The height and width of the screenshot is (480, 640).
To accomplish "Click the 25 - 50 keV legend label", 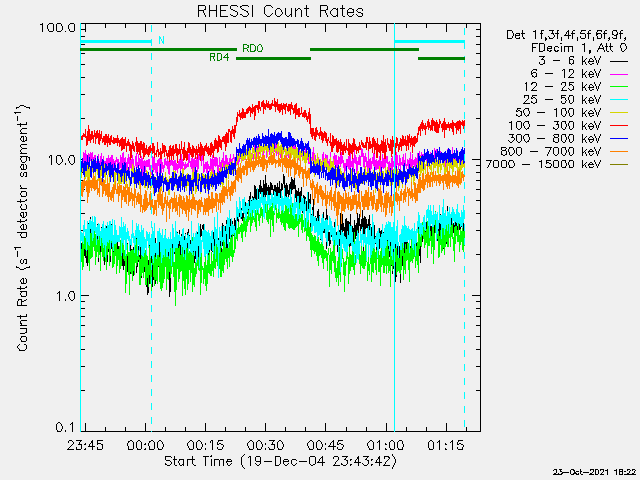I will click(562, 100).
